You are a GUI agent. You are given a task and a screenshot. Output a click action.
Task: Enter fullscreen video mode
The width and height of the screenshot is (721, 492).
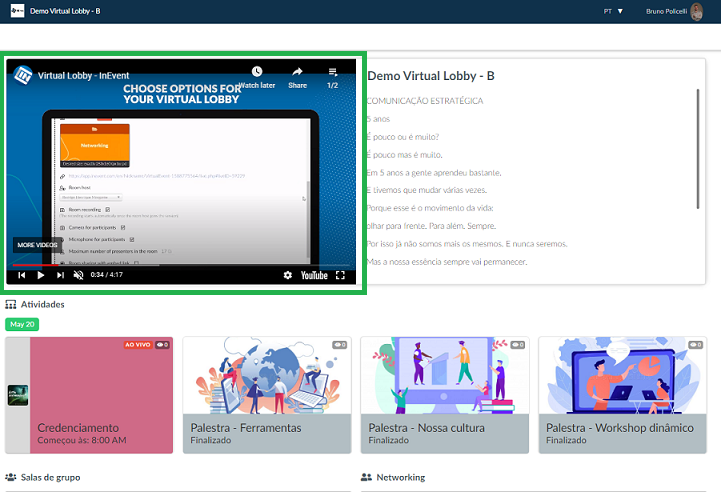(340, 275)
